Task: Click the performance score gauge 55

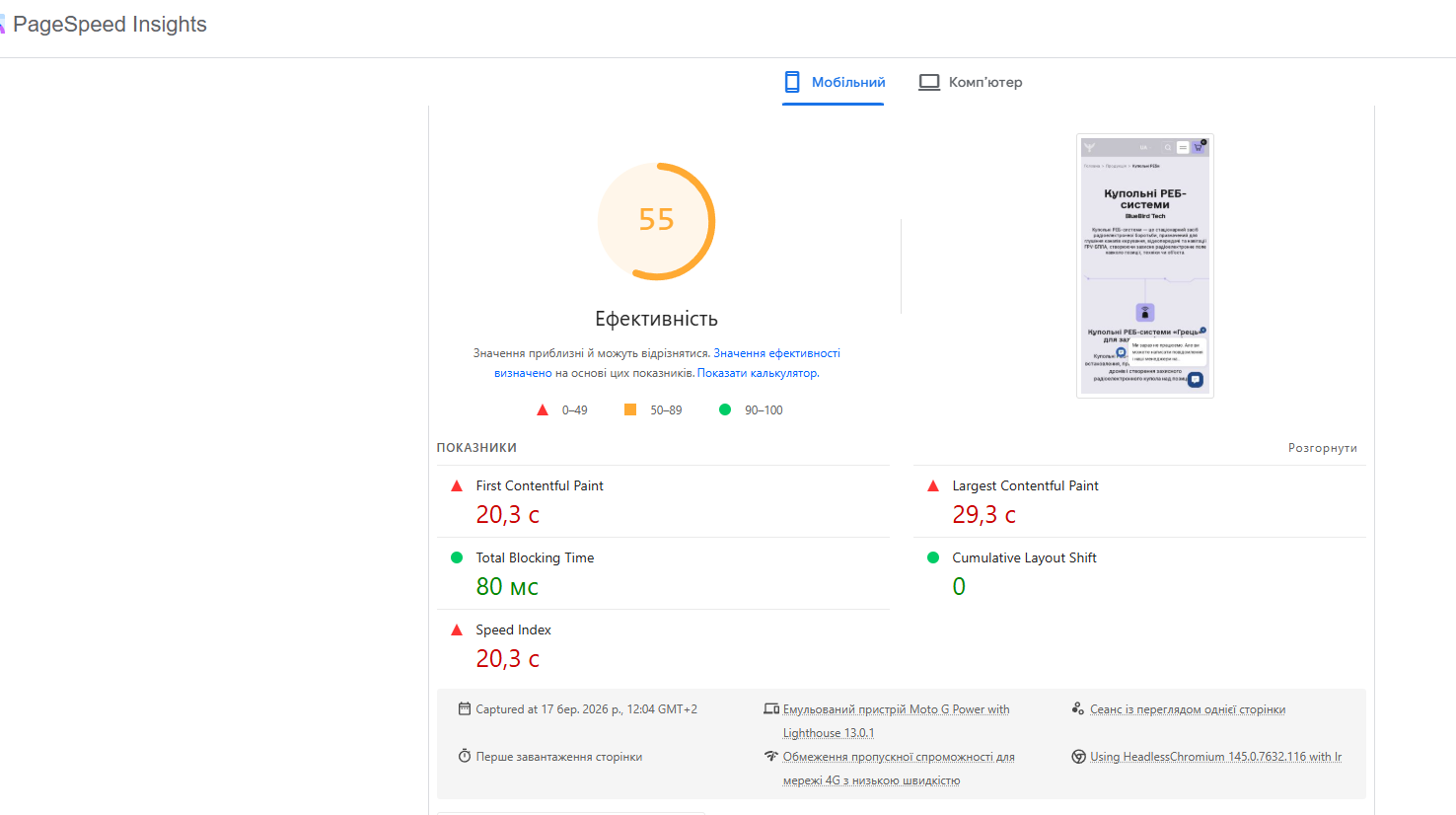Action: click(x=656, y=221)
